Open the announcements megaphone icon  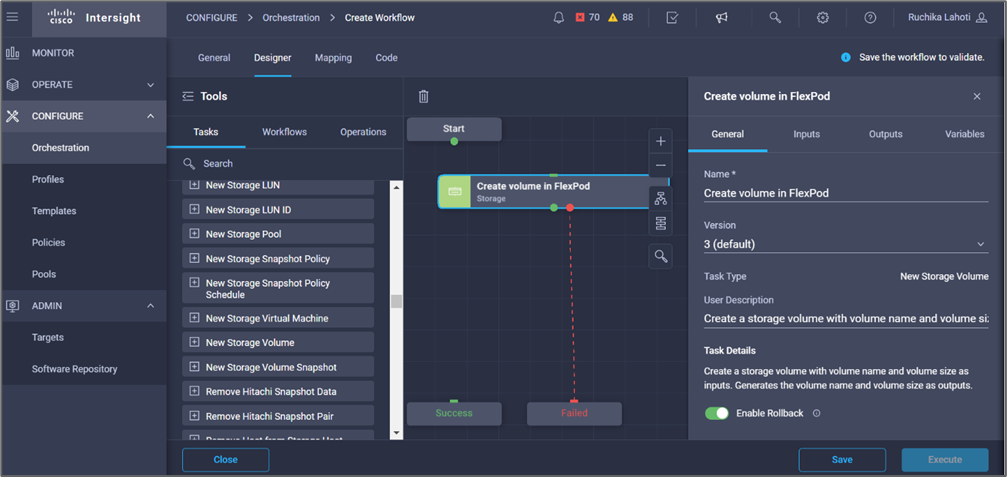click(x=721, y=18)
